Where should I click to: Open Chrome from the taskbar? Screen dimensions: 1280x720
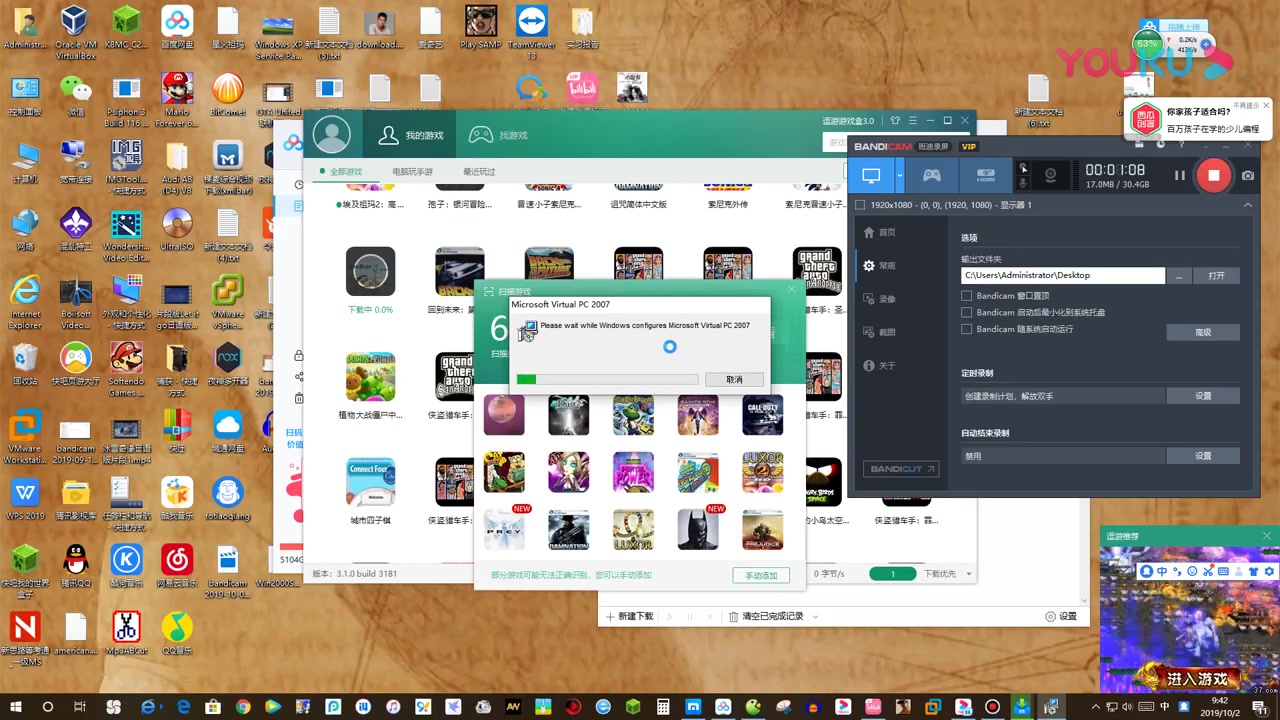[x=242, y=707]
